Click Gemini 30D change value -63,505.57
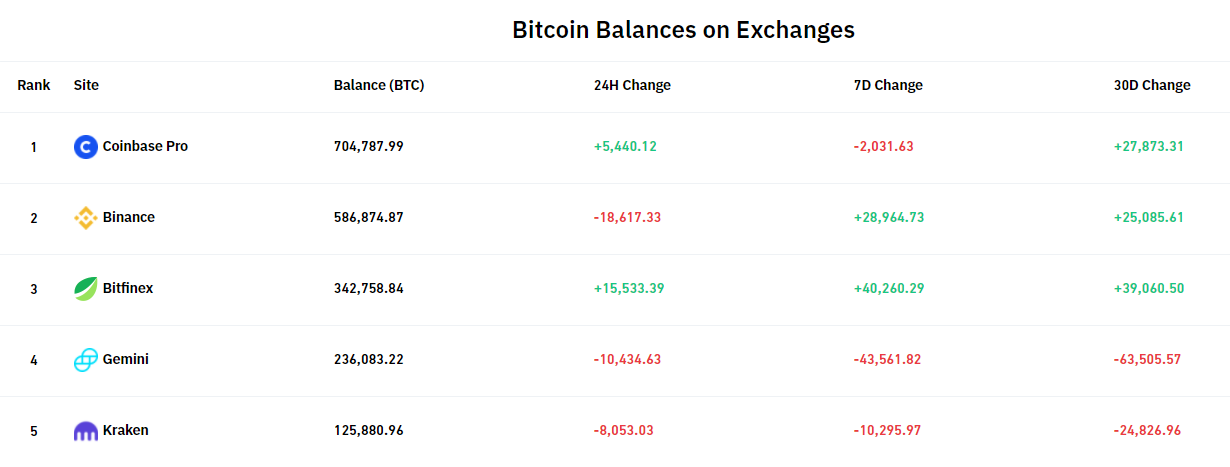 [x=1147, y=359]
